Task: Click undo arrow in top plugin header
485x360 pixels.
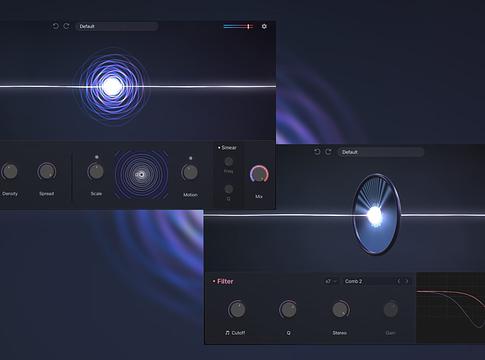Action: [x=55, y=26]
